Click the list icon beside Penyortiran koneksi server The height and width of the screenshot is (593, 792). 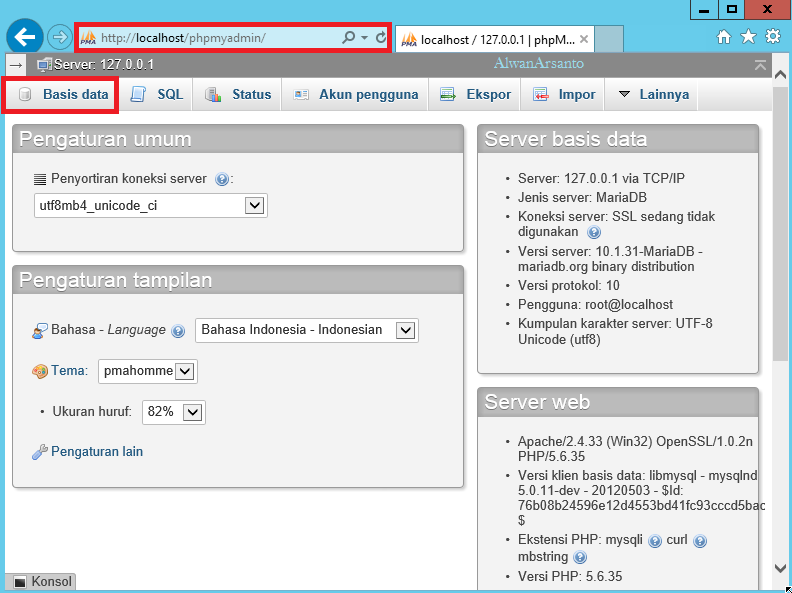(40, 179)
